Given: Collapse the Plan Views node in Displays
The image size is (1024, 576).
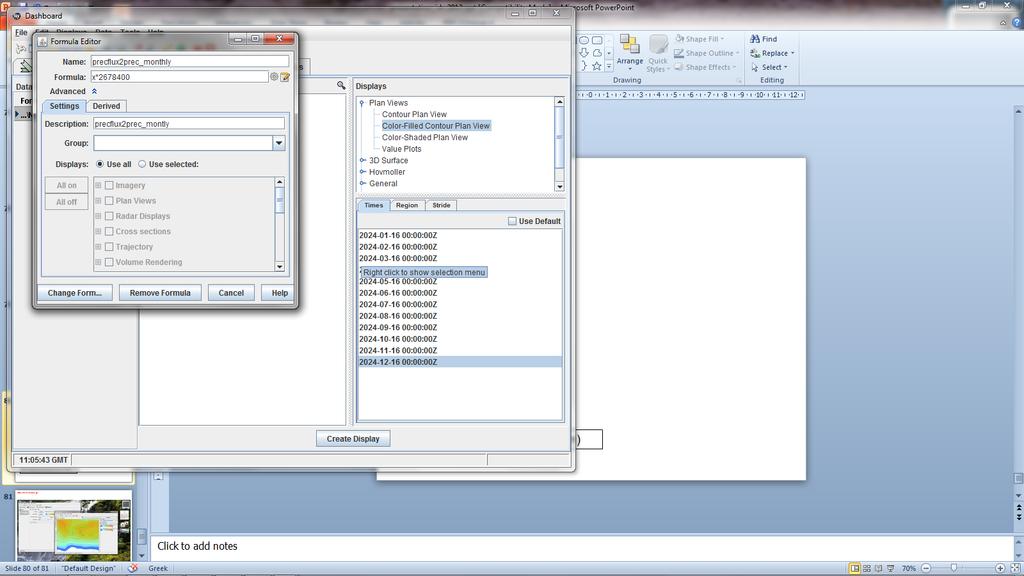Looking at the screenshot, I should 362,103.
